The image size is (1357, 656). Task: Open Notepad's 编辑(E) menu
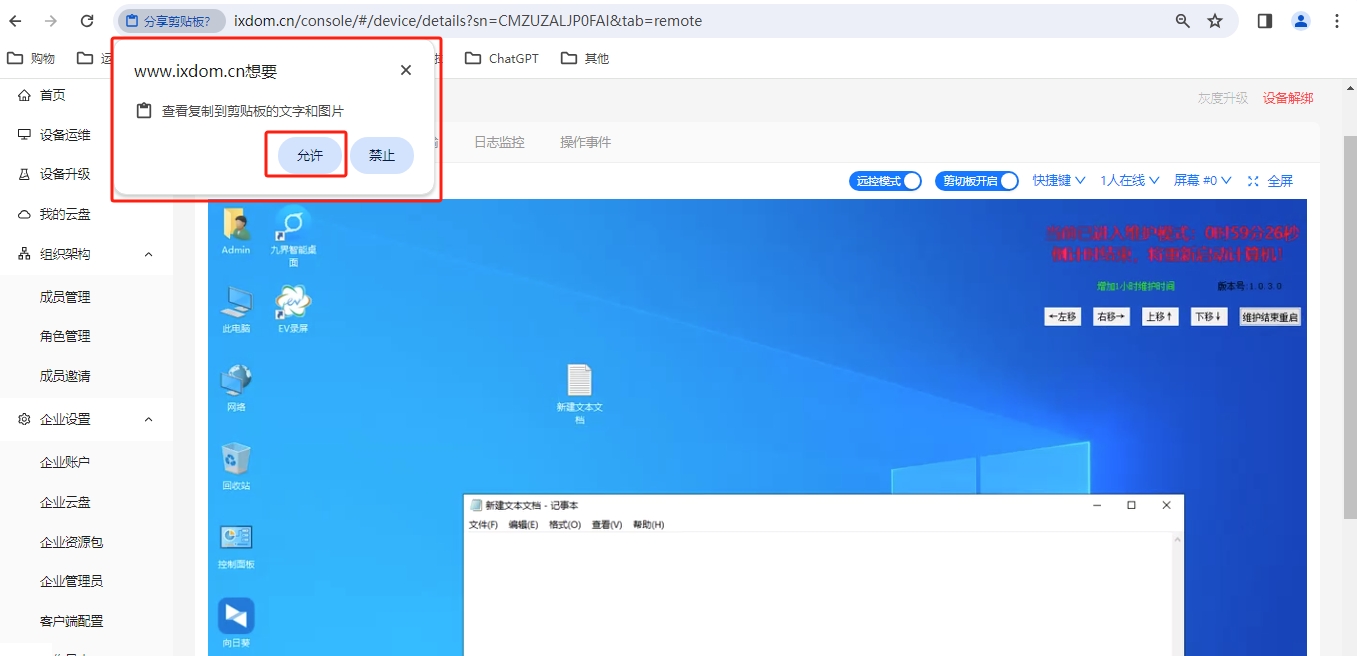(523, 525)
